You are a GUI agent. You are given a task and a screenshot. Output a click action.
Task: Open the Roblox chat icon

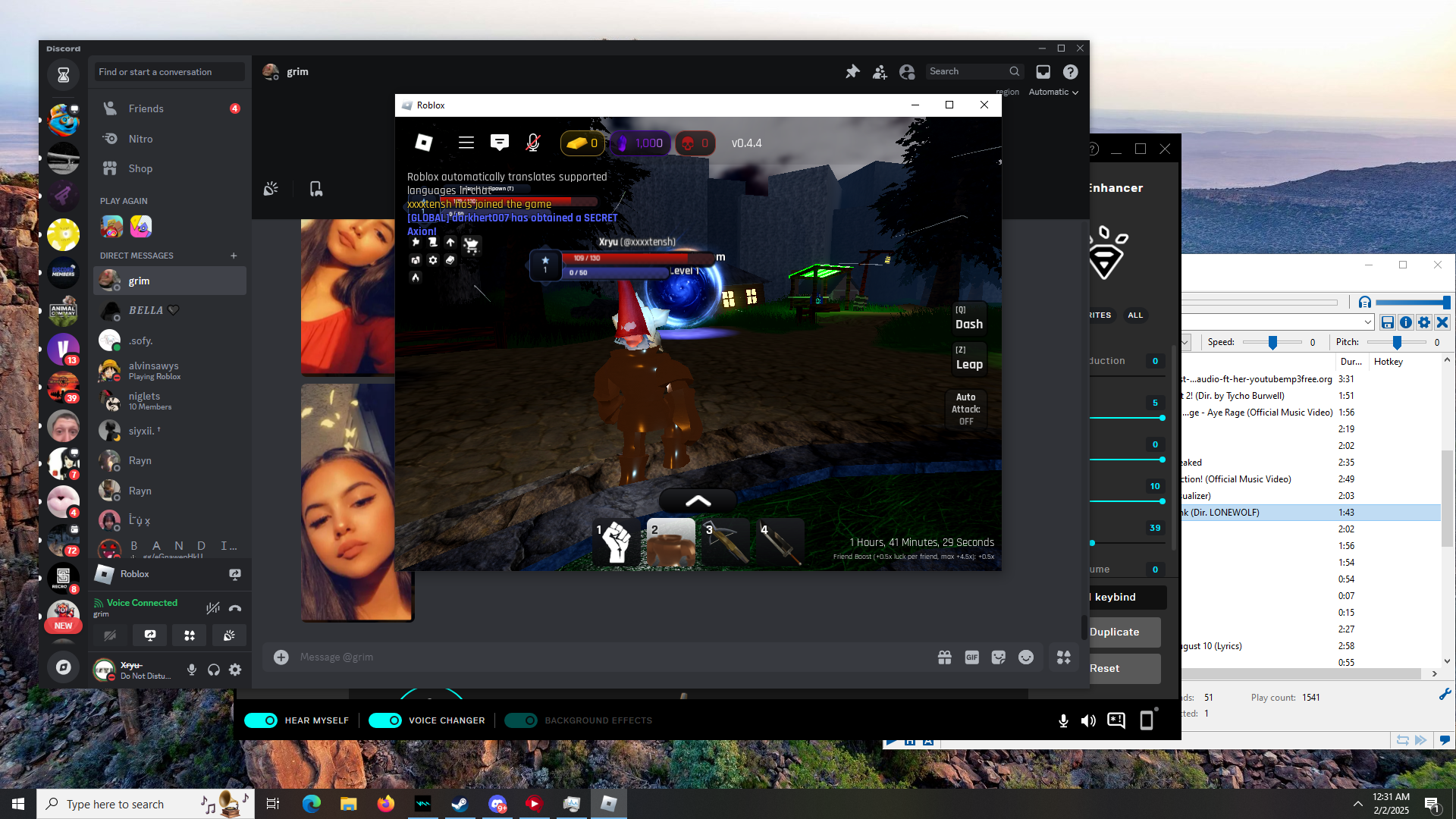coord(499,143)
